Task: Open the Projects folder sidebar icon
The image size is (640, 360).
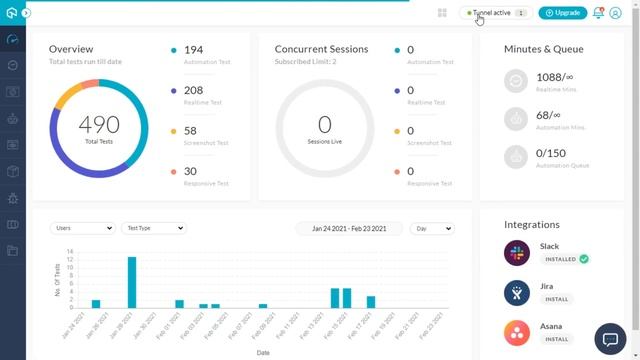Action: tap(13, 251)
